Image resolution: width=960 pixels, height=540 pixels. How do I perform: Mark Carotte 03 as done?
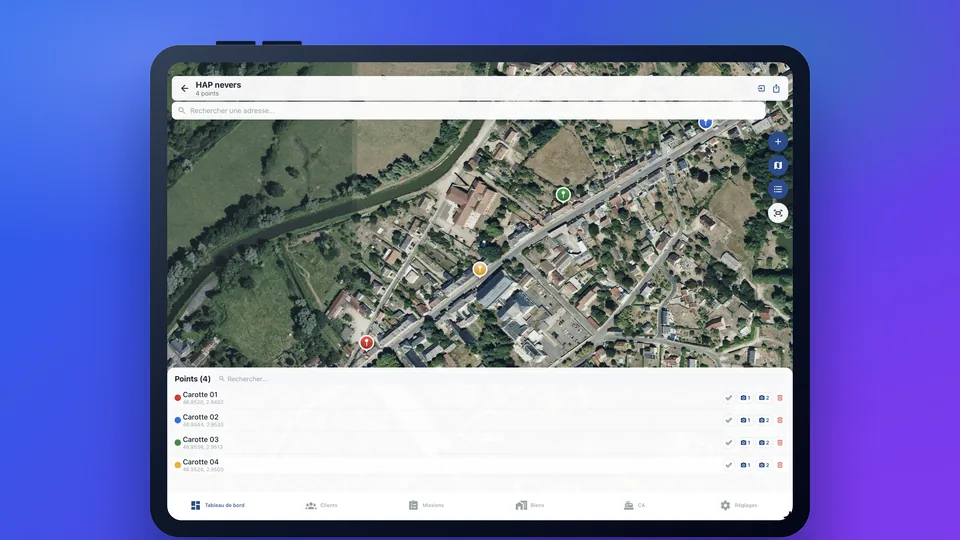click(x=728, y=443)
